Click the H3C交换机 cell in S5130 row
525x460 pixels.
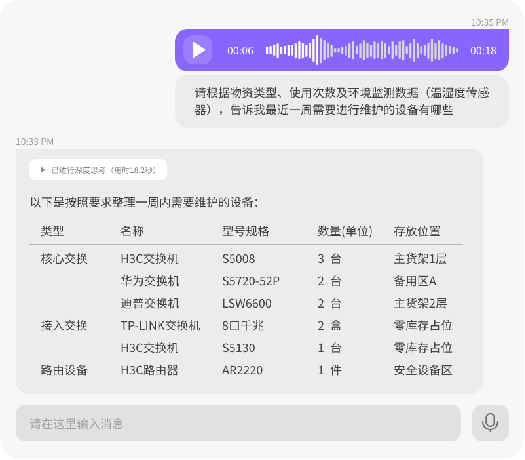[x=150, y=348]
